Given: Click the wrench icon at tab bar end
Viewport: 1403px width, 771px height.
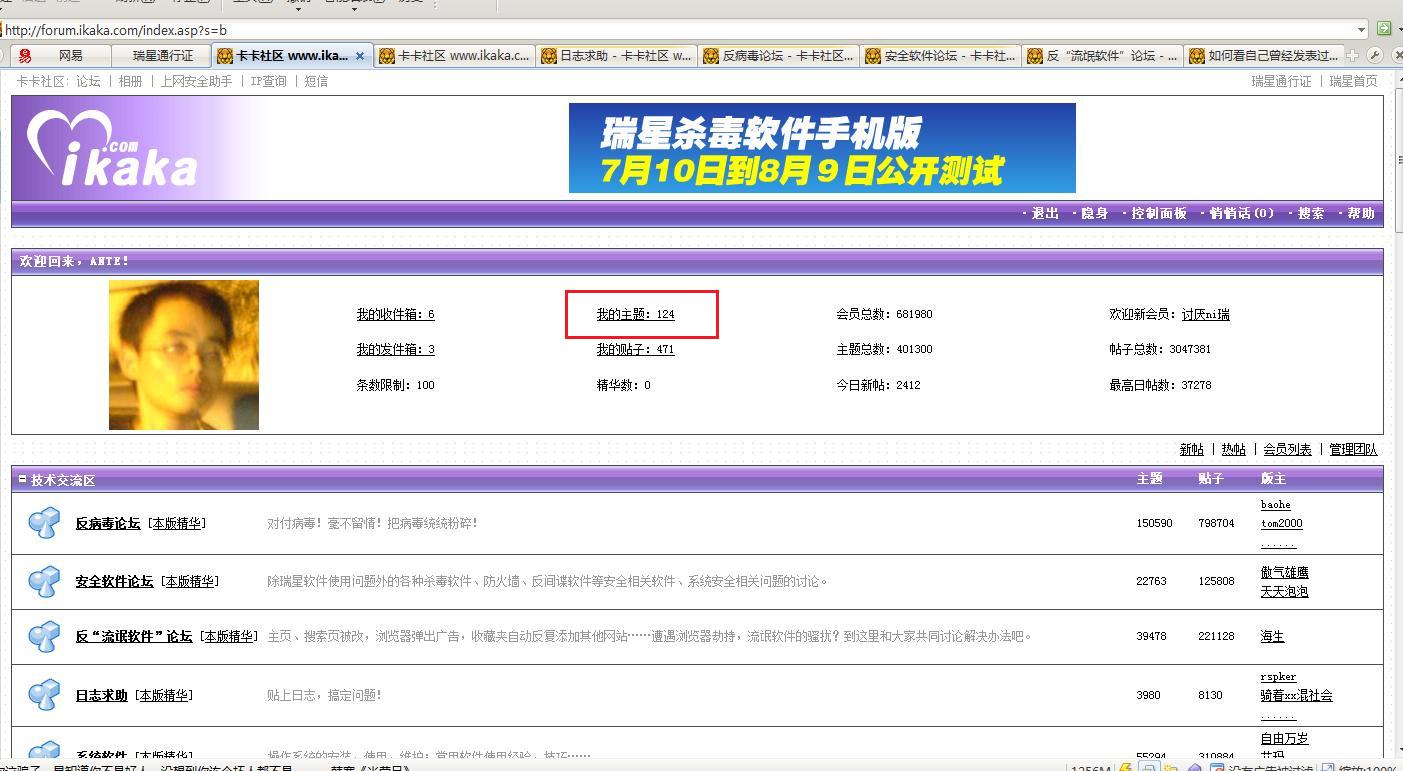Looking at the screenshot, I should coord(1375,56).
